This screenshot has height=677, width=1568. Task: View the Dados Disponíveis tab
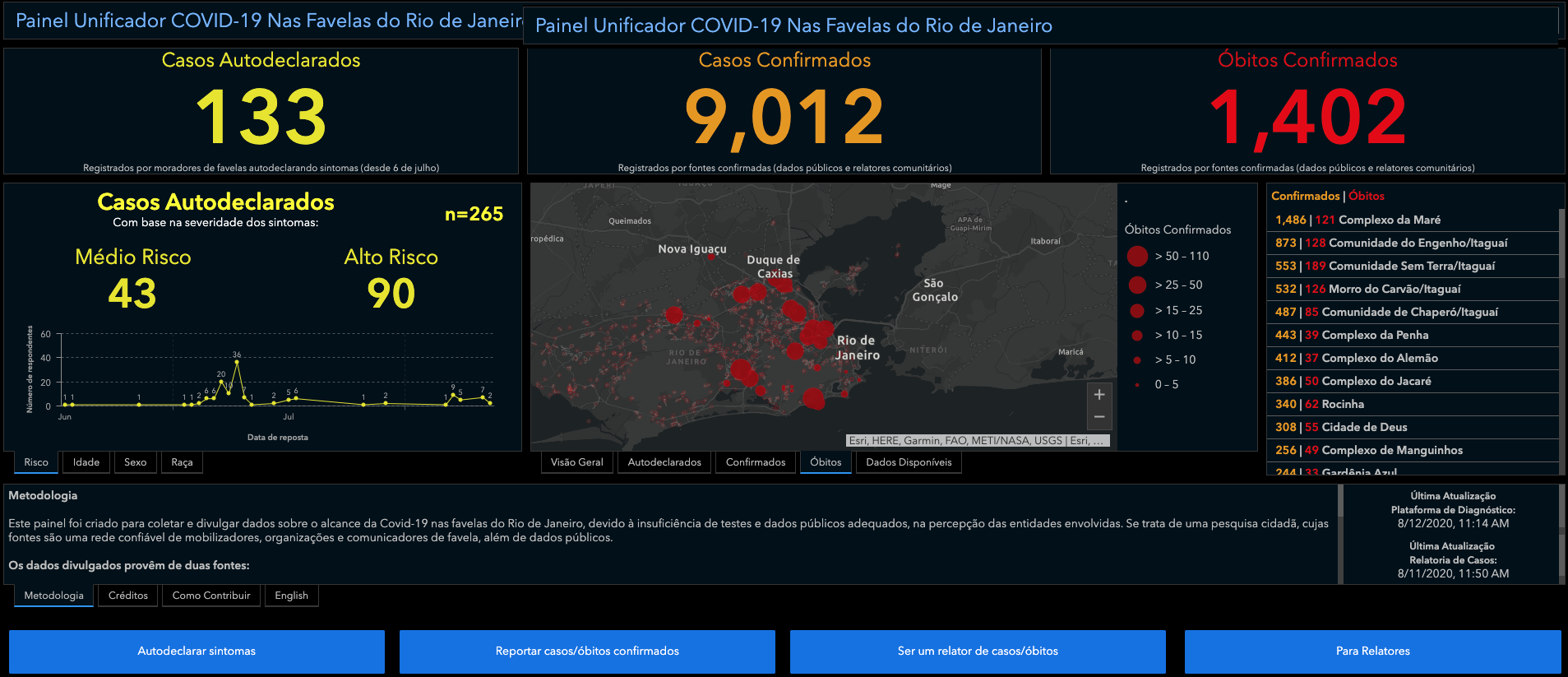click(x=909, y=462)
